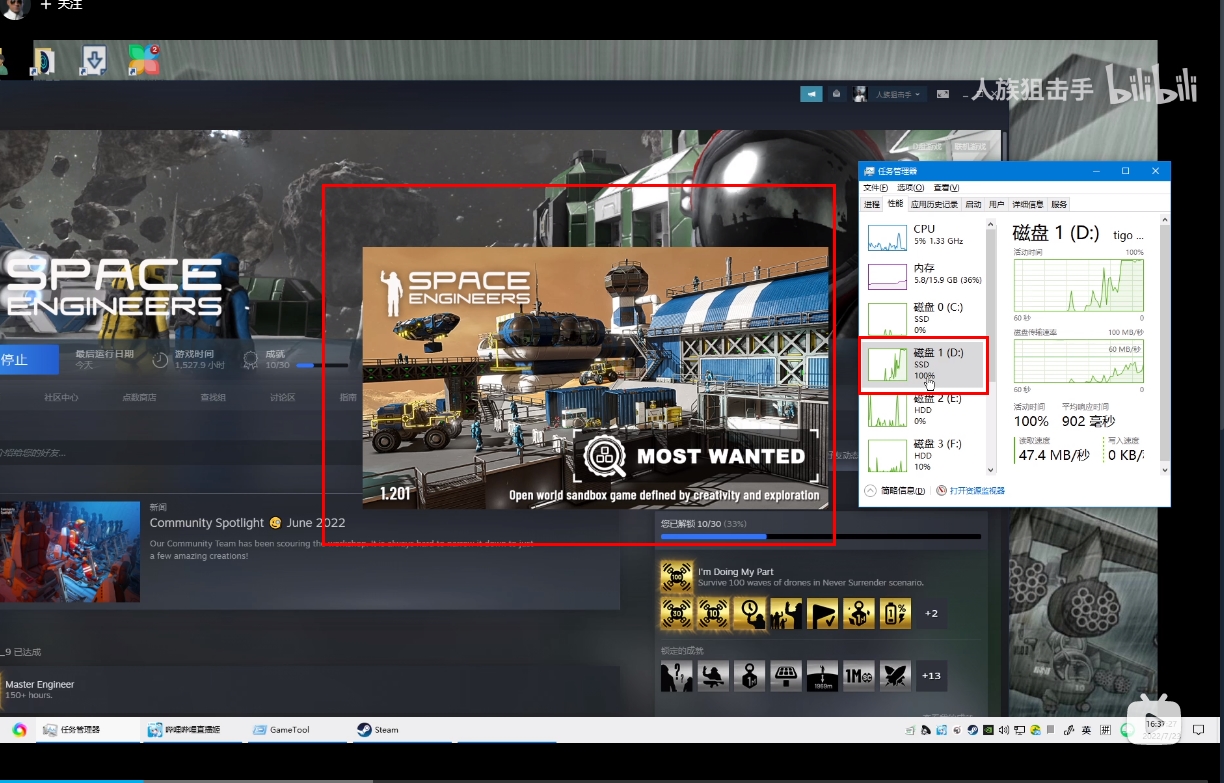
Task: Show the +13 more locked achievements
Action: click(930, 676)
